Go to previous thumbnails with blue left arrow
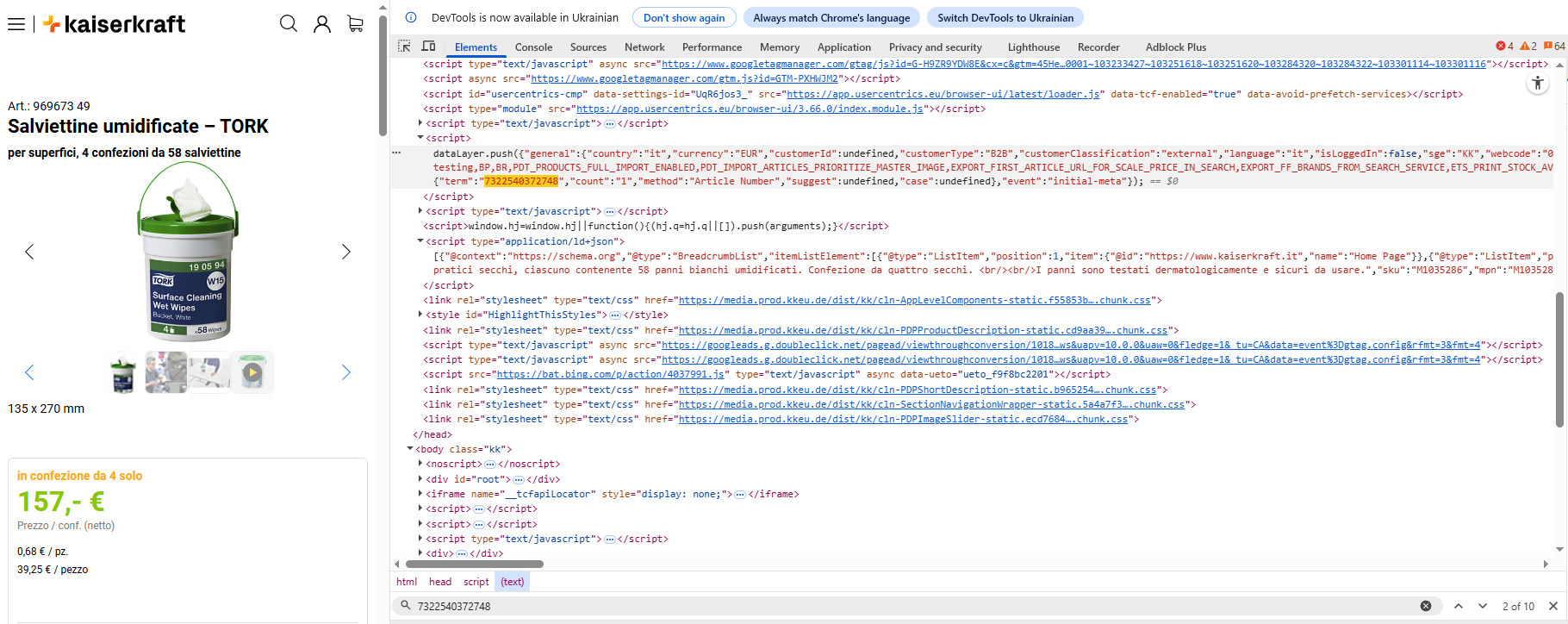The image size is (1568, 624). (29, 372)
